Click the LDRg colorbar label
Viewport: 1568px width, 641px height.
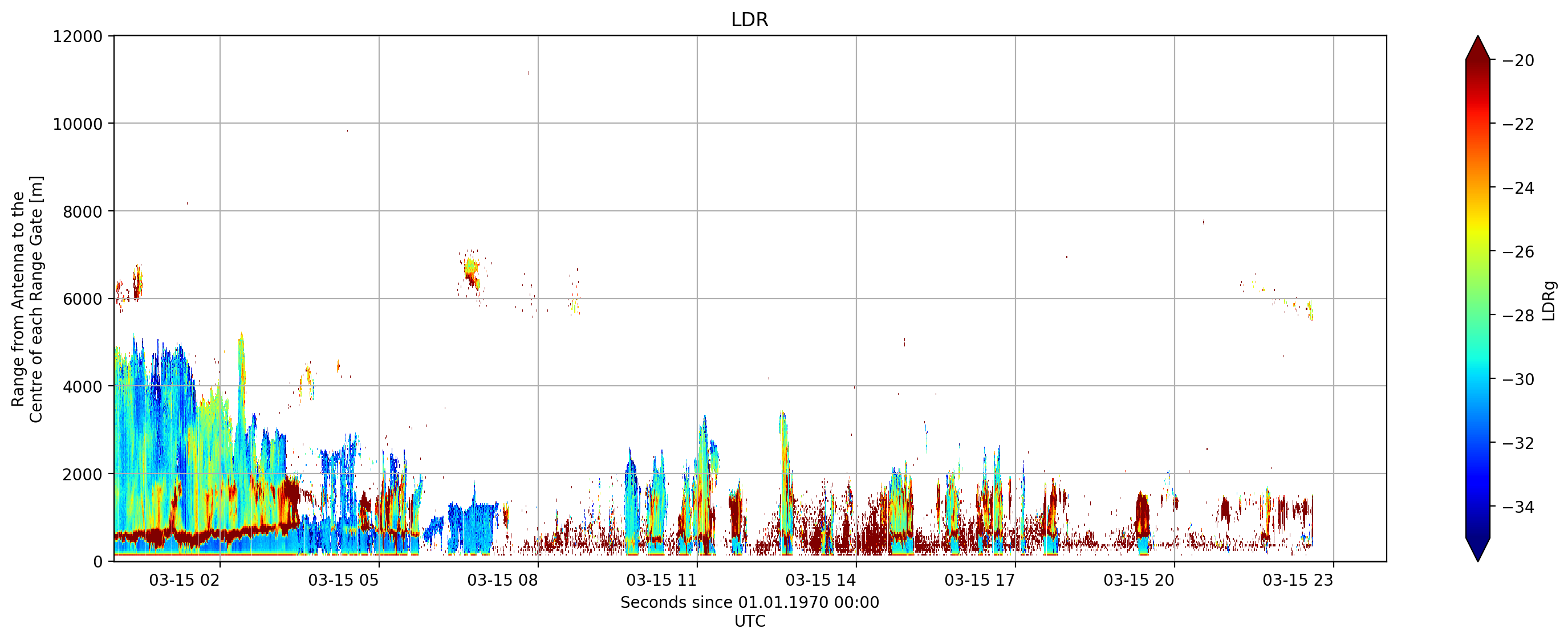pos(1549,300)
